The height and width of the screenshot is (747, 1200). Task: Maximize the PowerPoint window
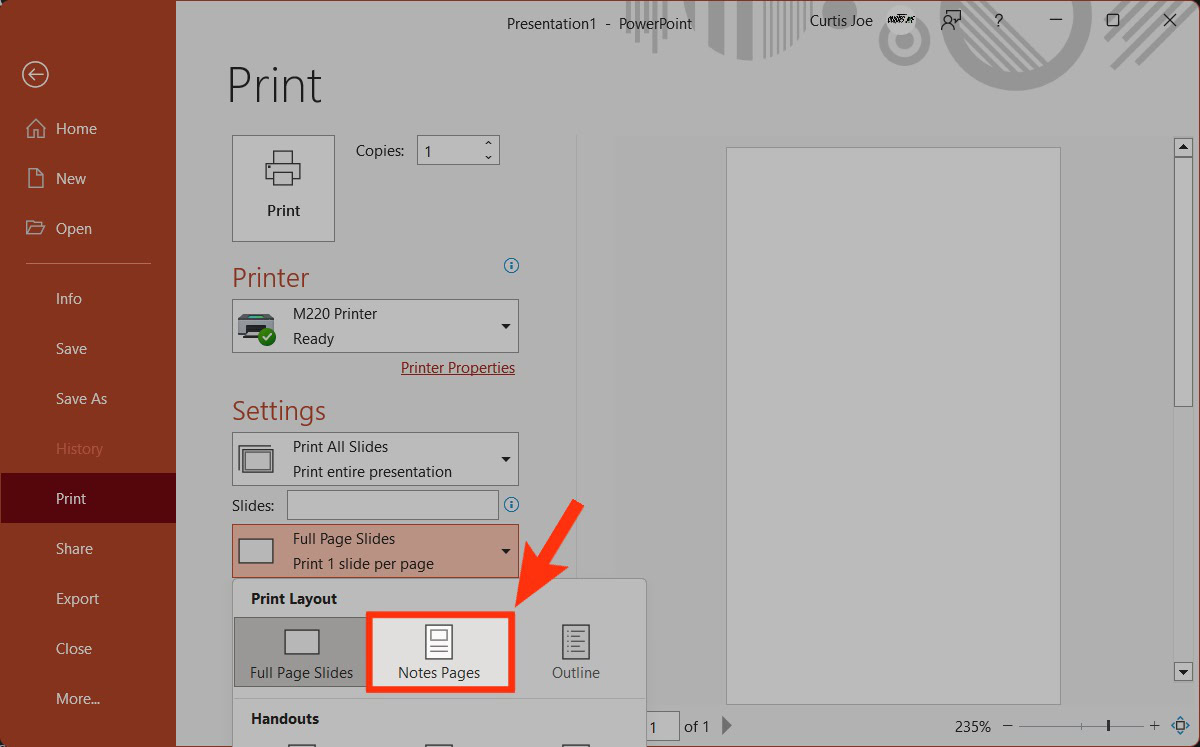[x=1113, y=21]
